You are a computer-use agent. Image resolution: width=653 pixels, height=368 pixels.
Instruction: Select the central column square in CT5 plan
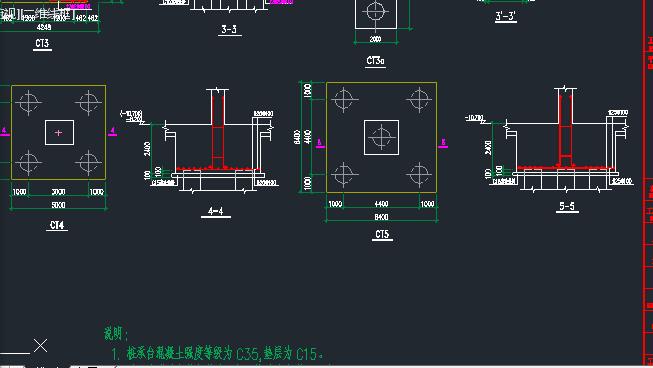click(381, 137)
